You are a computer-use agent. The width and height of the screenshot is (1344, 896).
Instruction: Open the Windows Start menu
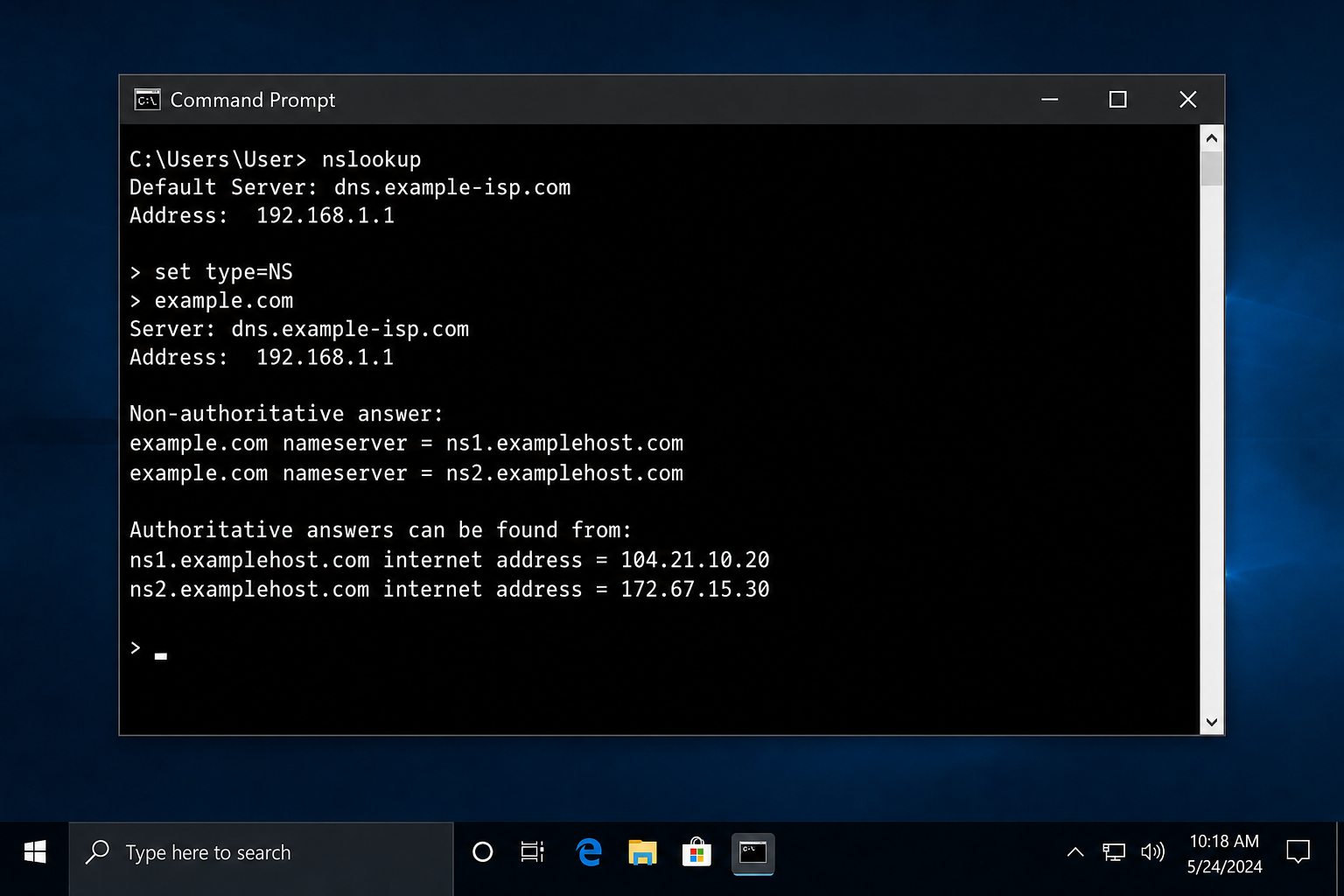(x=35, y=852)
